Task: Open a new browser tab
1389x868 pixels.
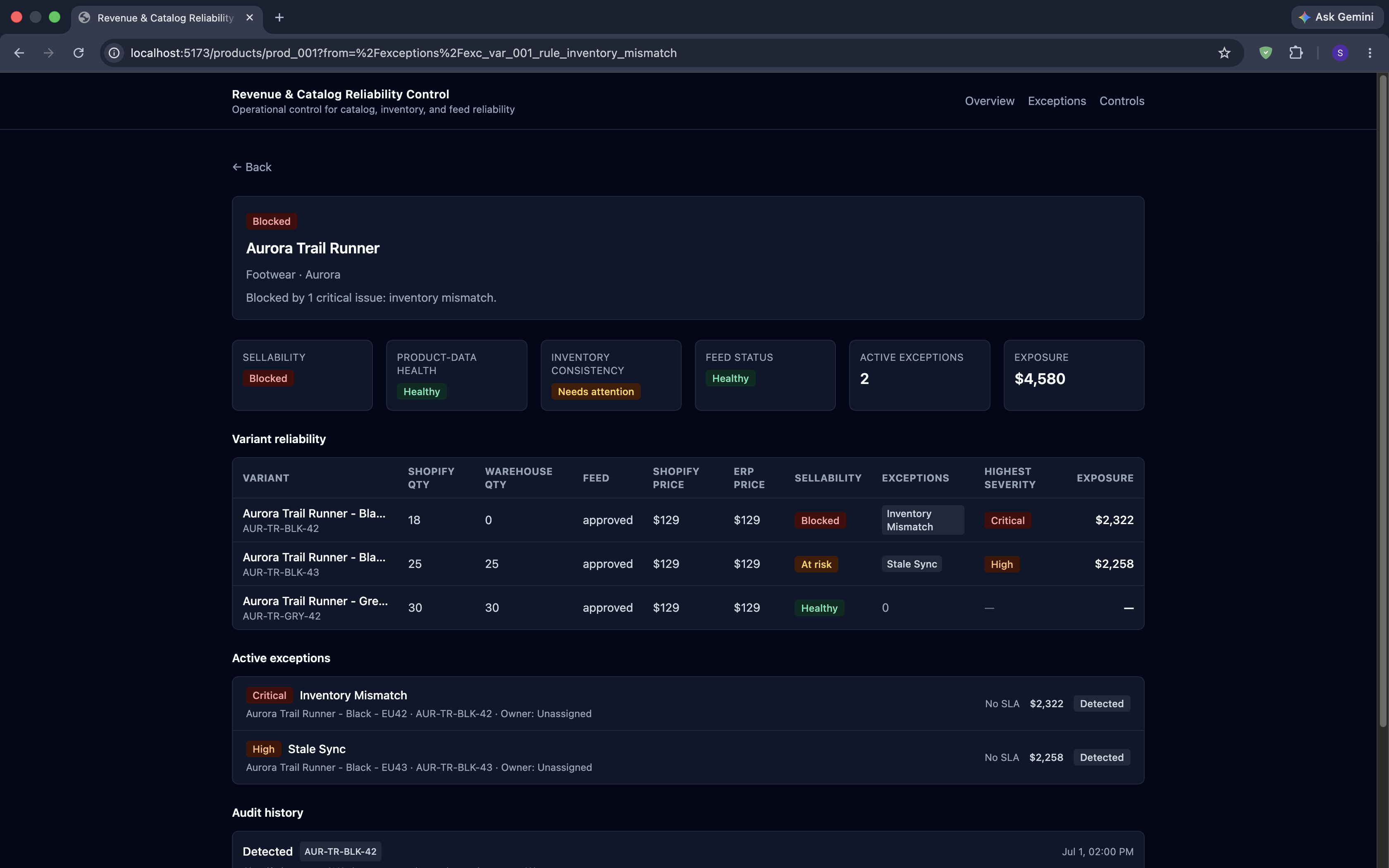Action: click(x=279, y=17)
